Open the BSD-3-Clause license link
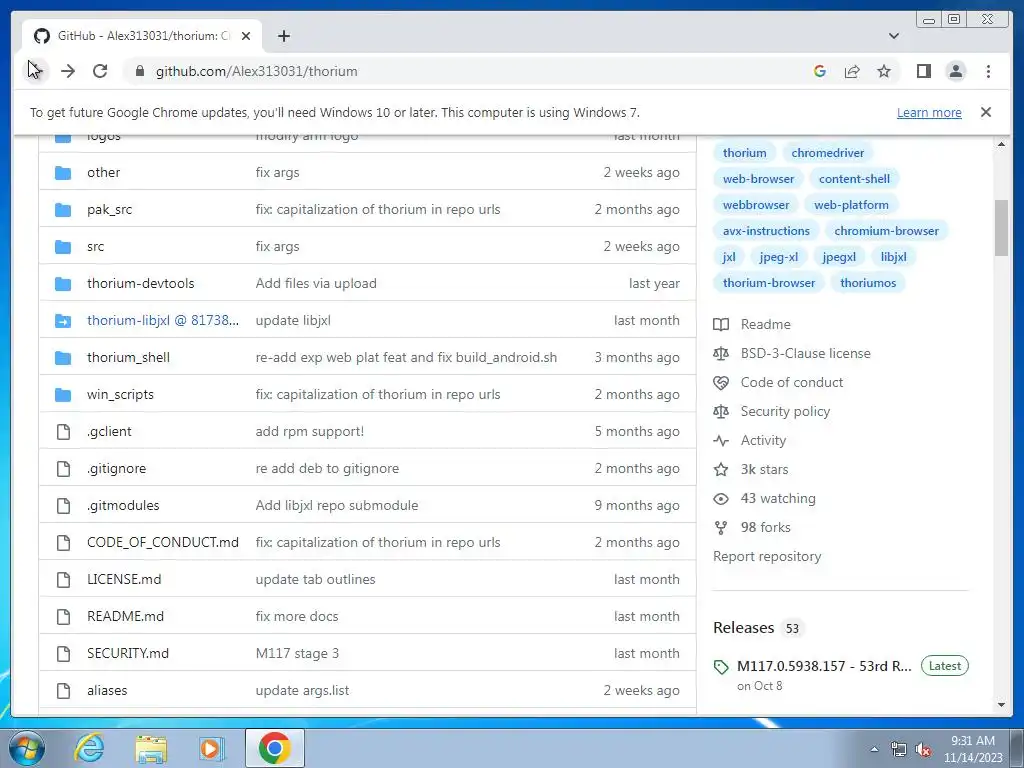The width and height of the screenshot is (1024, 768). tap(792, 353)
